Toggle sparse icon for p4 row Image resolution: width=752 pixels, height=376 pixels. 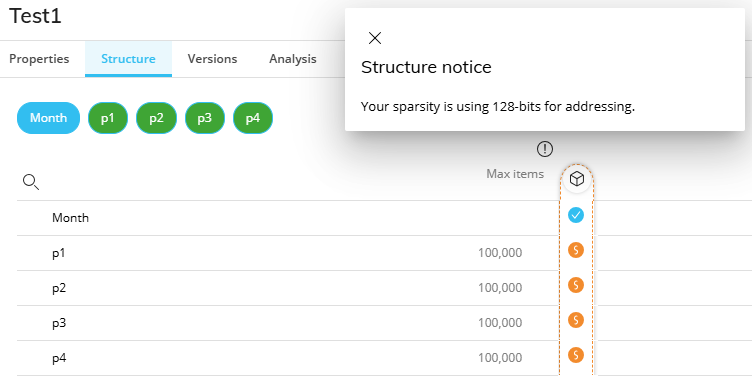coord(576,355)
